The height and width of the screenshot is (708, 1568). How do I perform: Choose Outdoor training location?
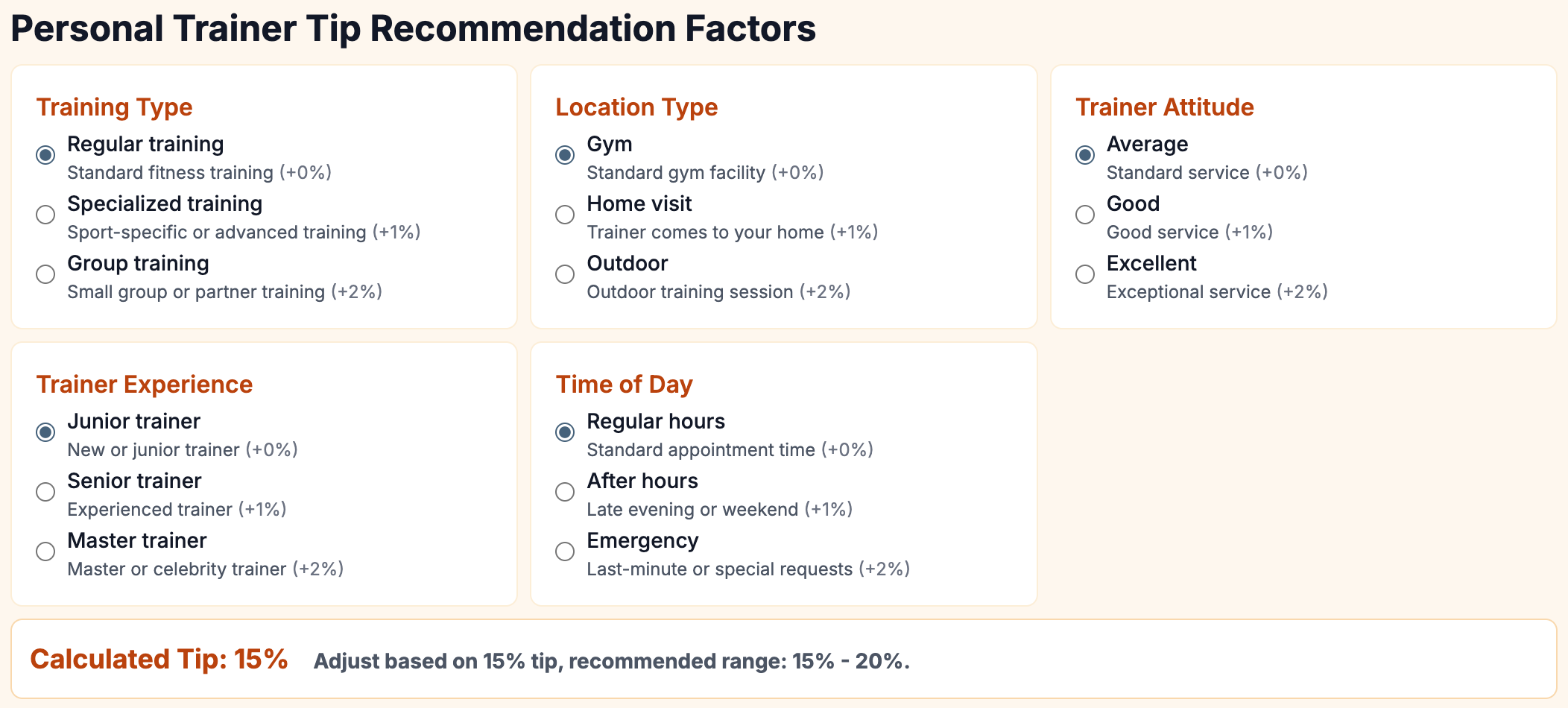(565, 274)
